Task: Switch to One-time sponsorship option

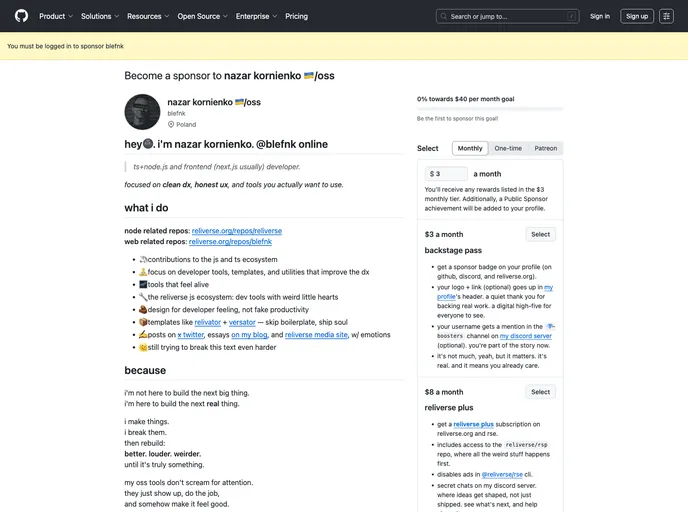Action: (x=508, y=148)
